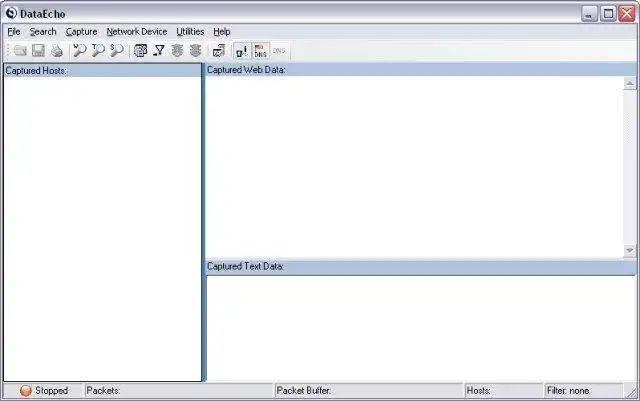Click the 'Captured Hosts:' header label
Viewport: 640px width, 401px height.
[x=36, y=71]
